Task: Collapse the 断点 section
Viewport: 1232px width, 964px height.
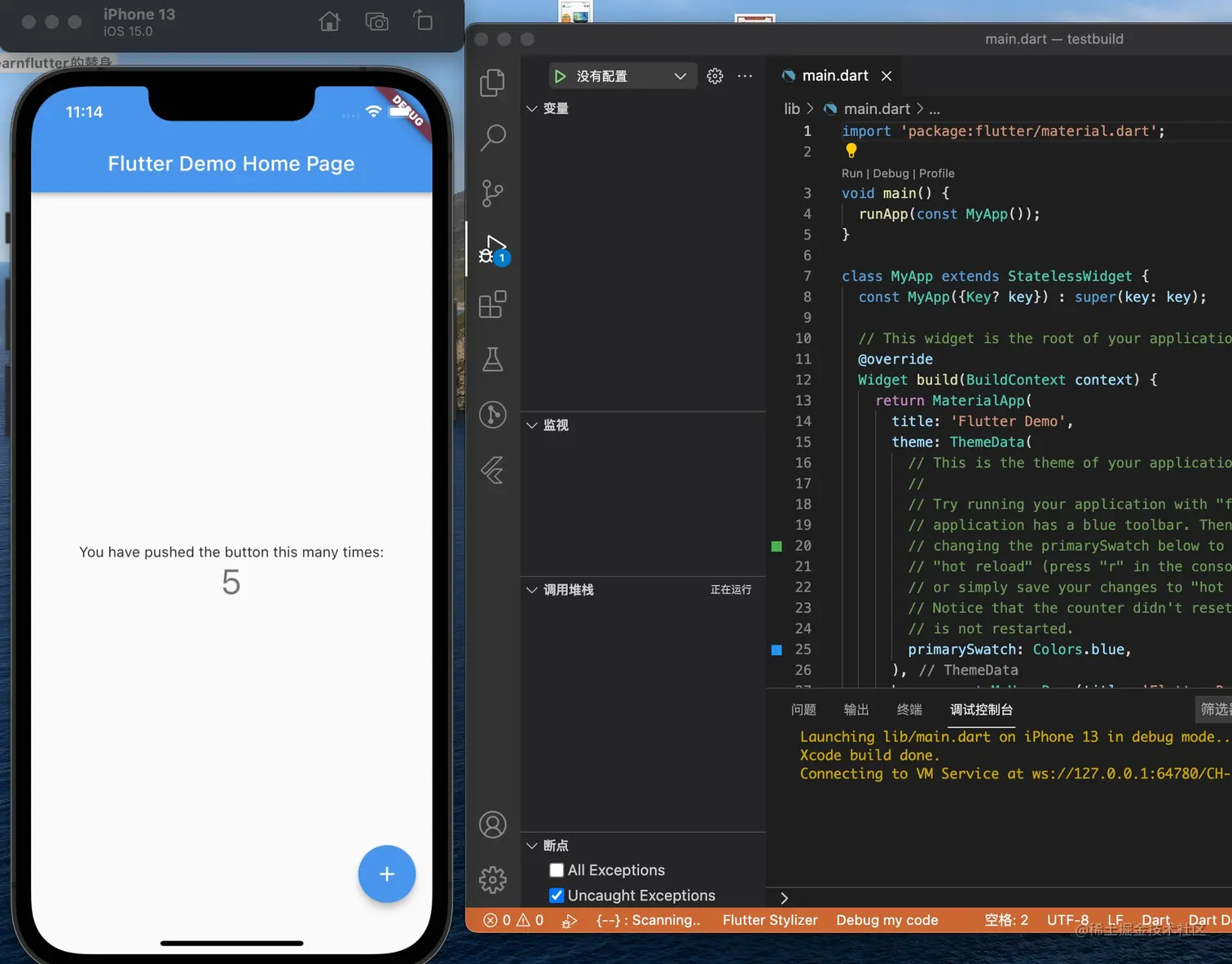Action: click(x=643, y=846)
